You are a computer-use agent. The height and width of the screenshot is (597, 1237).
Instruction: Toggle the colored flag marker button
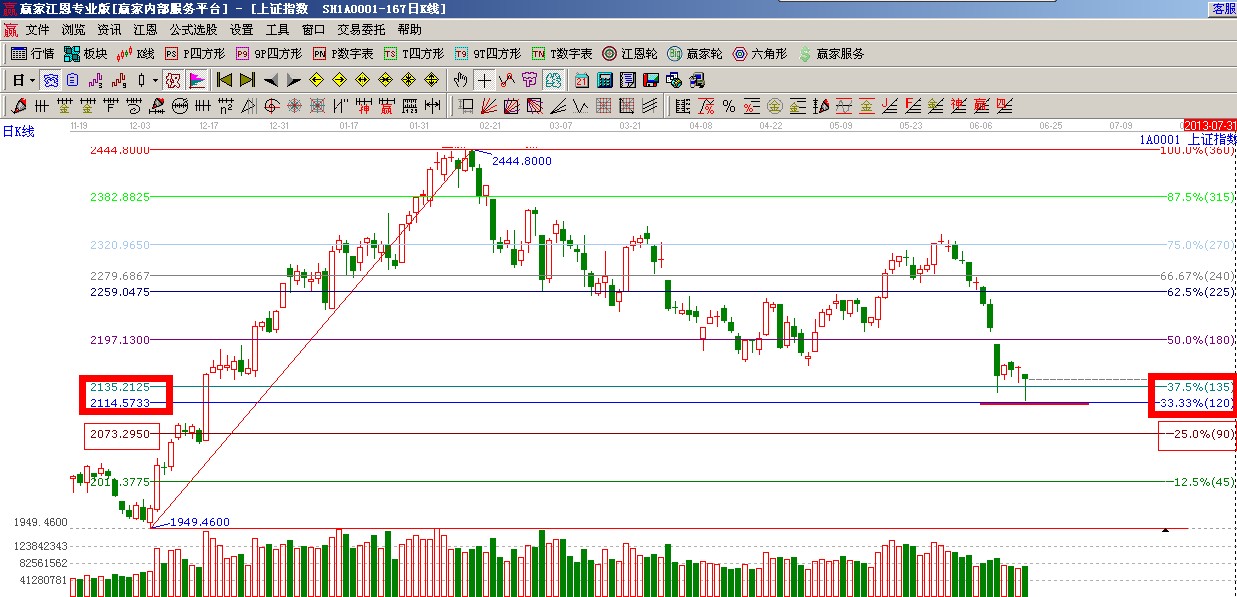(196, 80)
